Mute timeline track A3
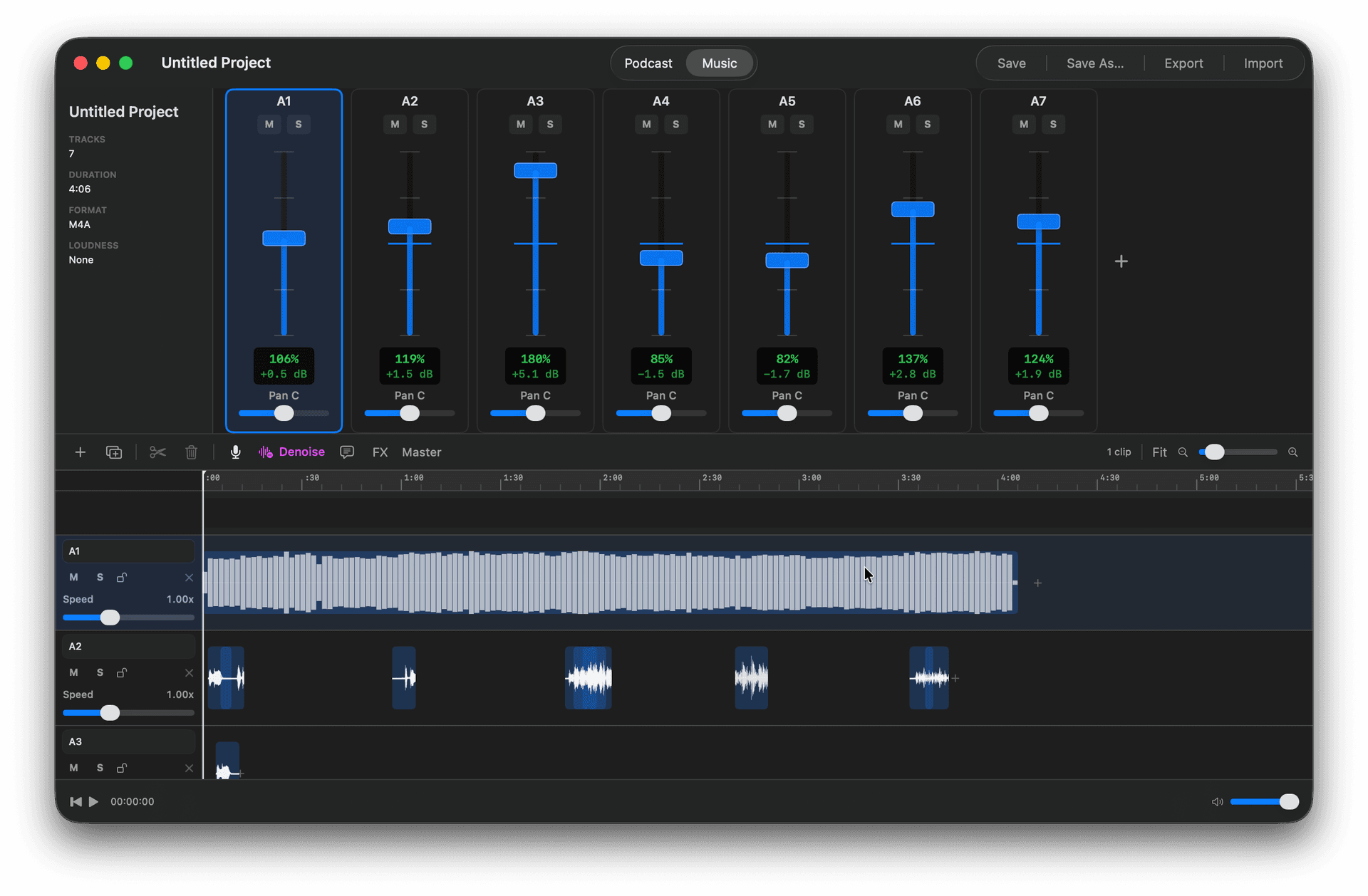The image size is (1368, 896). coord(73,768)
